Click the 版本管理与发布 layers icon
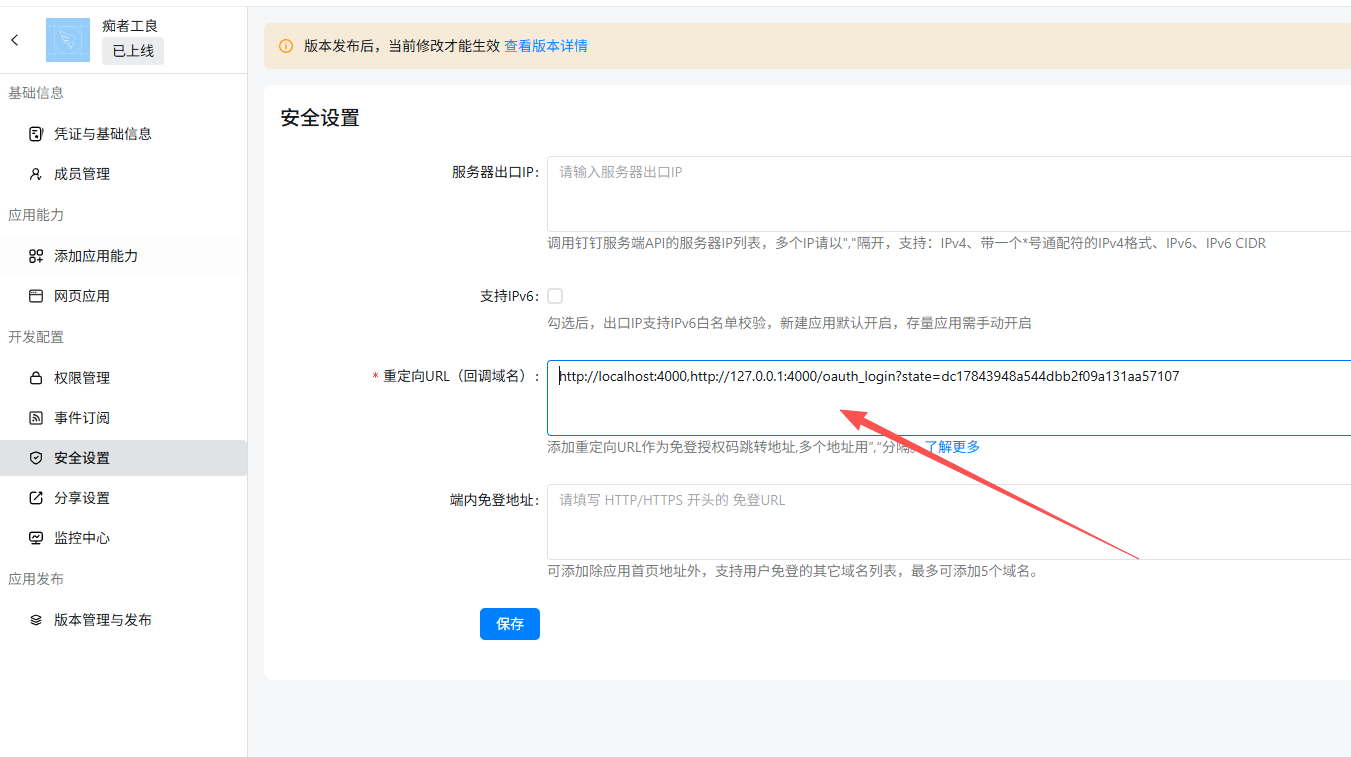Viewport: 1351px width, 757px height. pyautogui.click(x=36, y=620)
